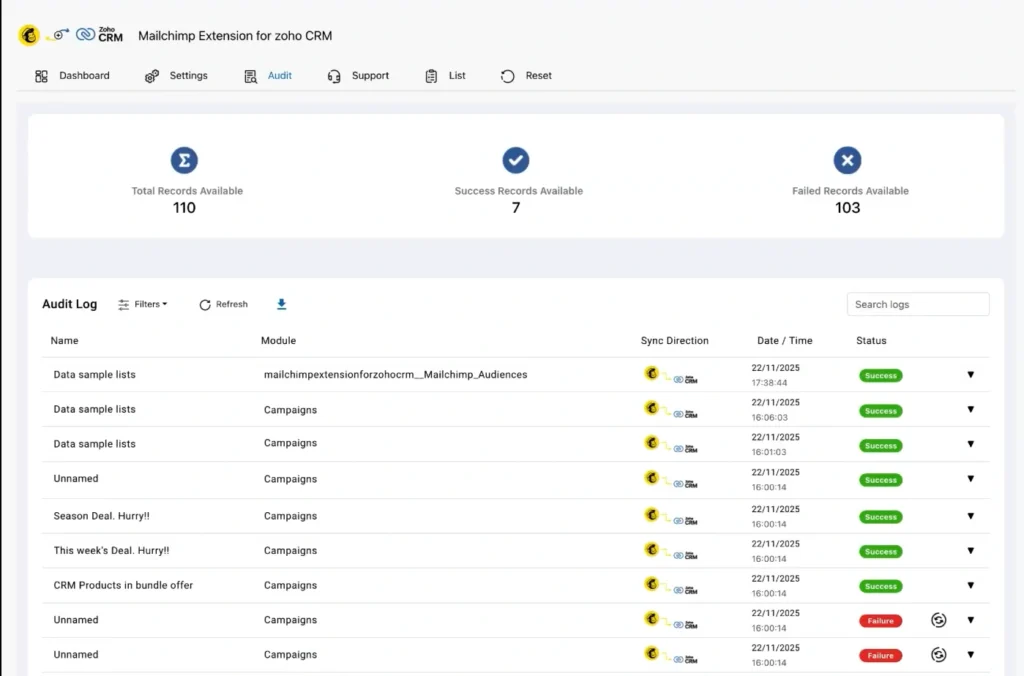Click the Failure badge on the last row

click(x=880, y=655)
